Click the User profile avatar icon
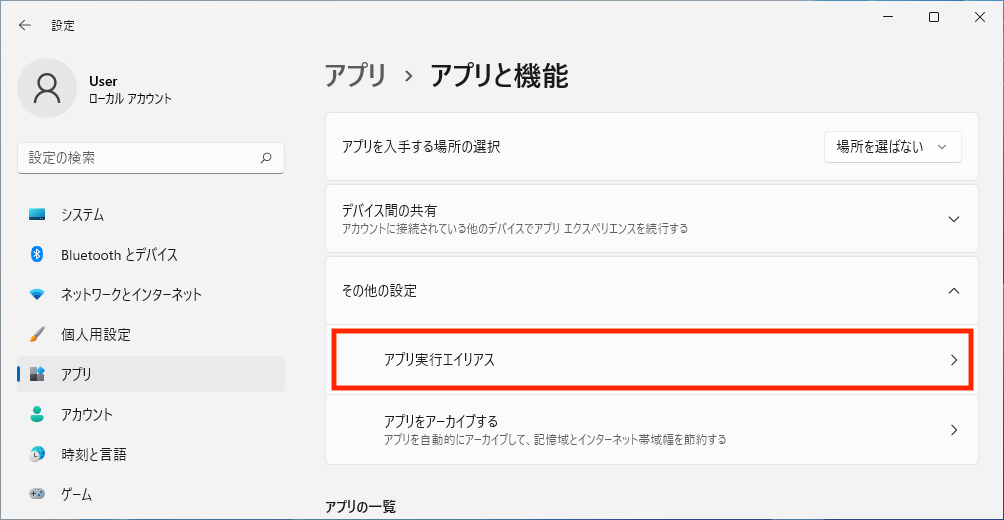The width and height of the screenshot is (1004, 520). tap(47, 88)
